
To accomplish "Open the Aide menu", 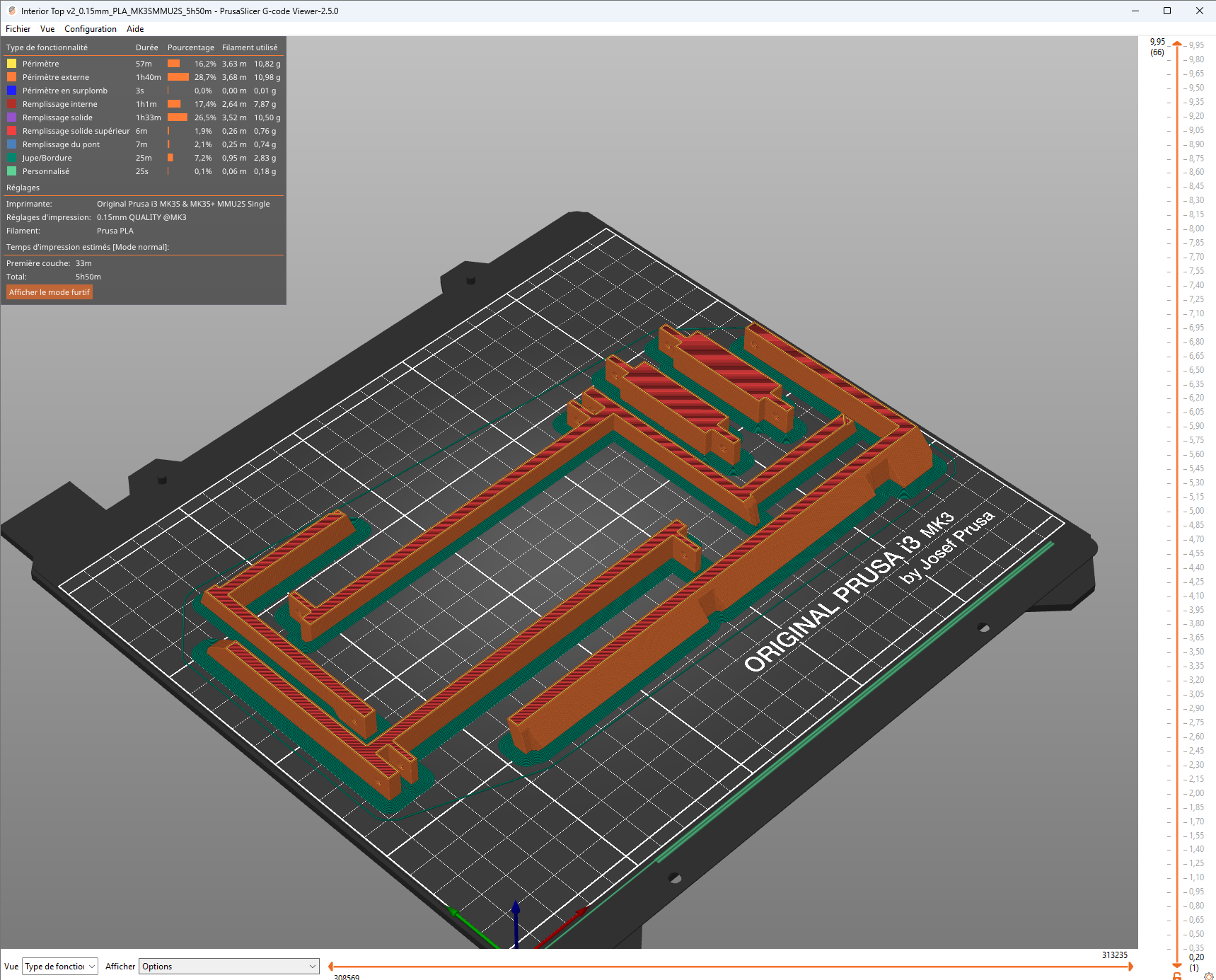I will click(134, 29).
